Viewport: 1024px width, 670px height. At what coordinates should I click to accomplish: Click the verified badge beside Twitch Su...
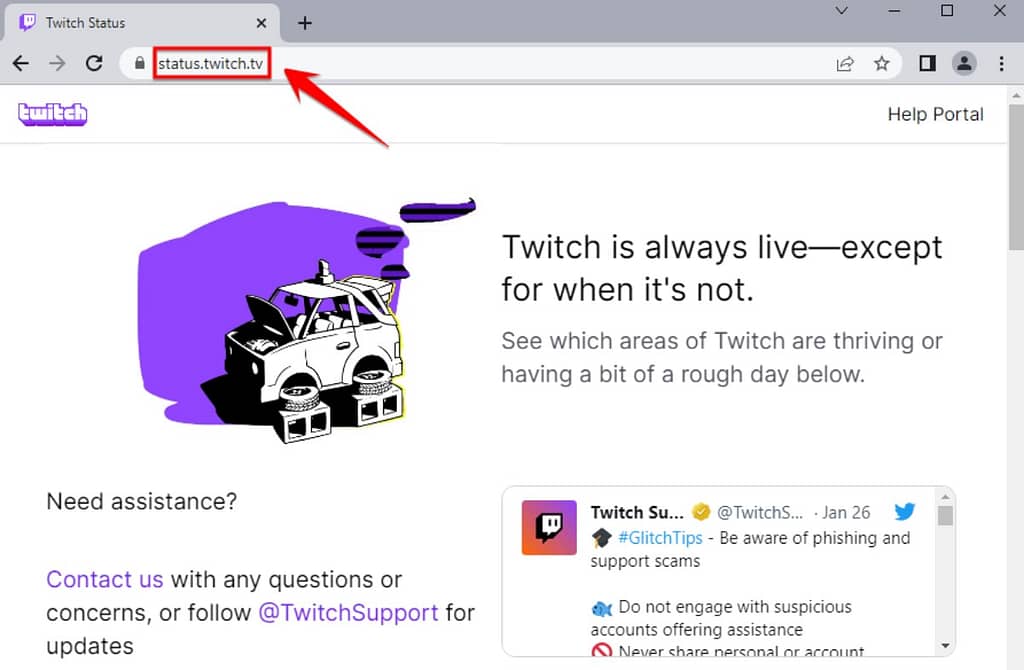tap(701, 512)
